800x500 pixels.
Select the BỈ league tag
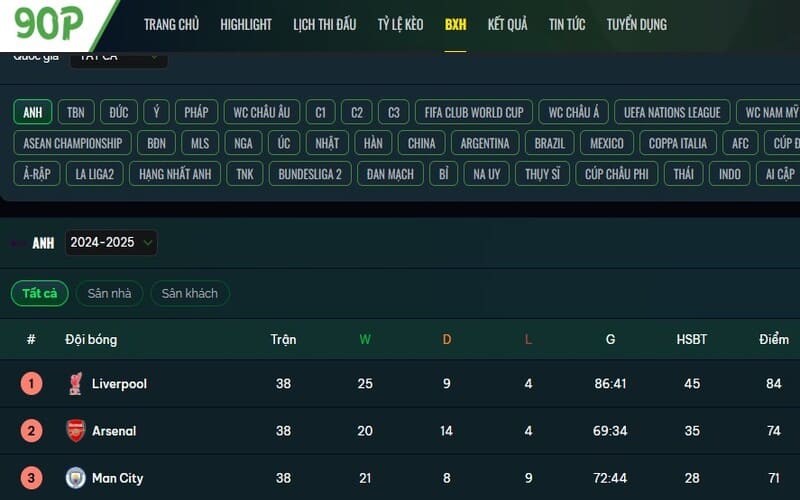(x=443, y=174)
